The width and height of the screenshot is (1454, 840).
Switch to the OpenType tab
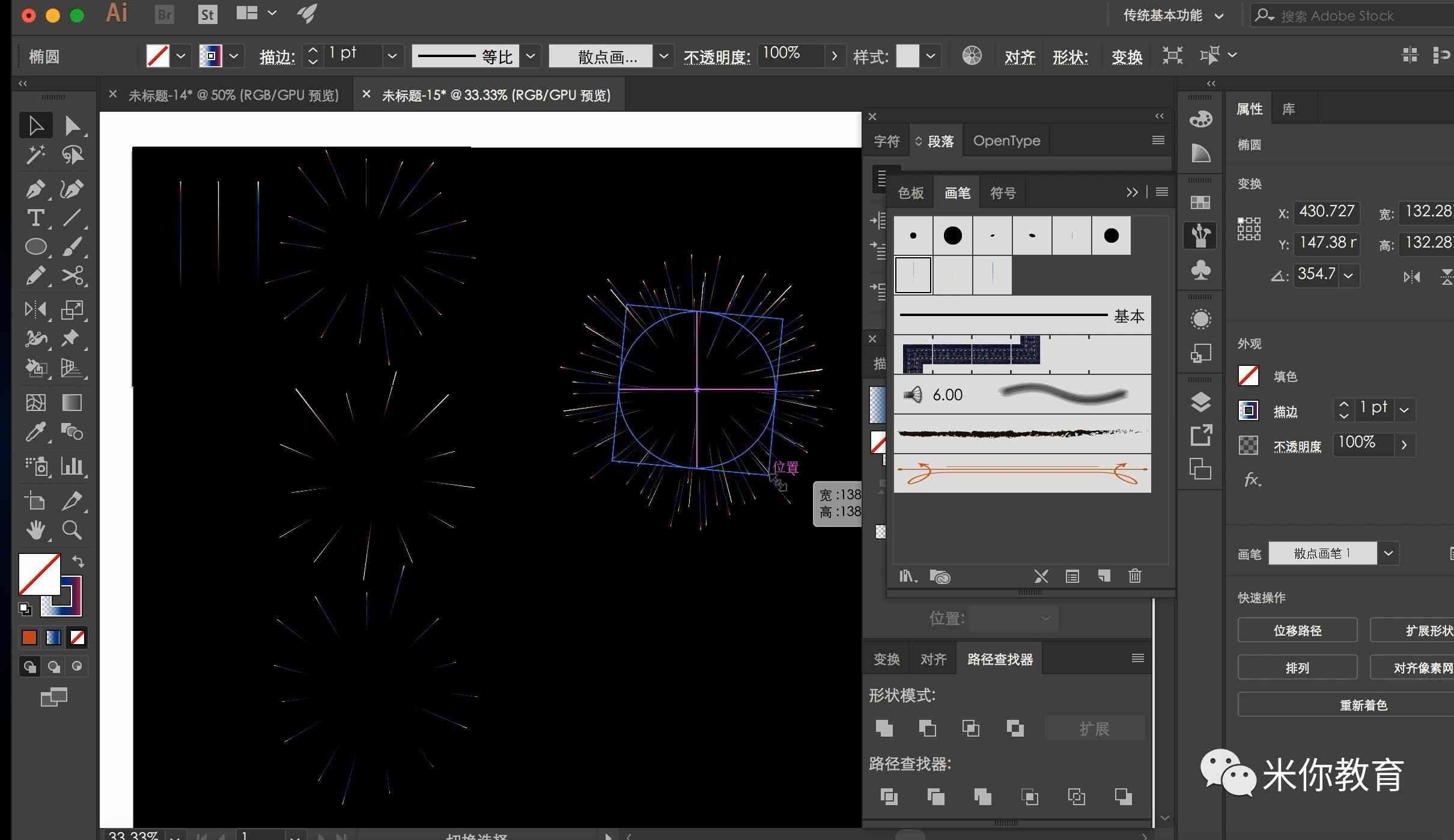pyautogui.click(x=1006, y=139)
